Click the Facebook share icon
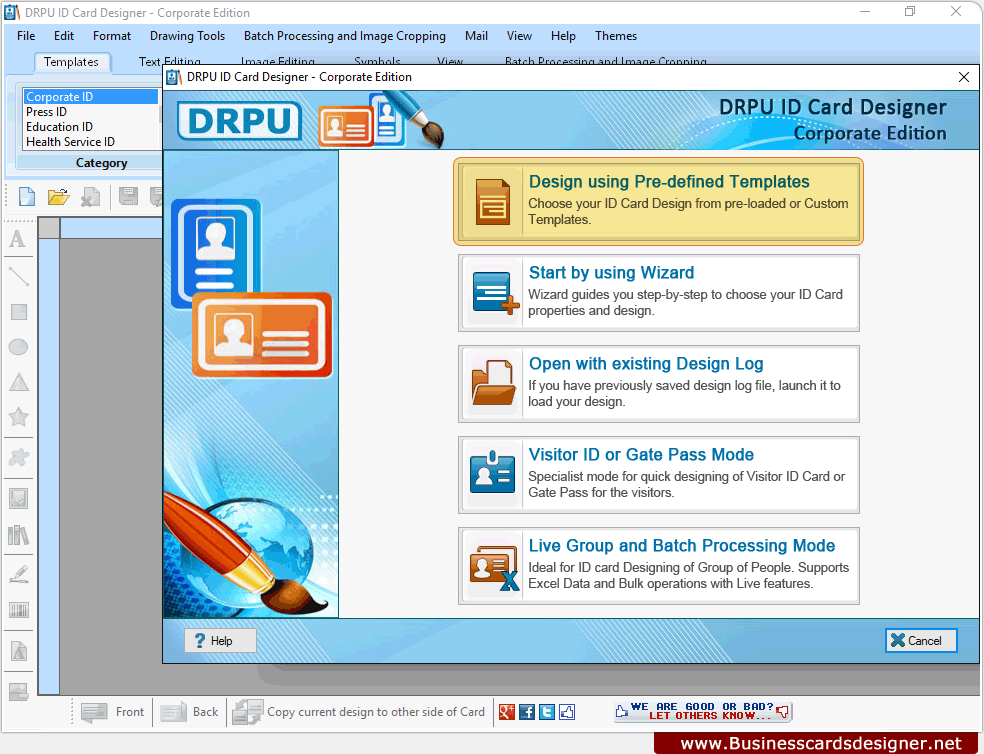 click(527, 712)
